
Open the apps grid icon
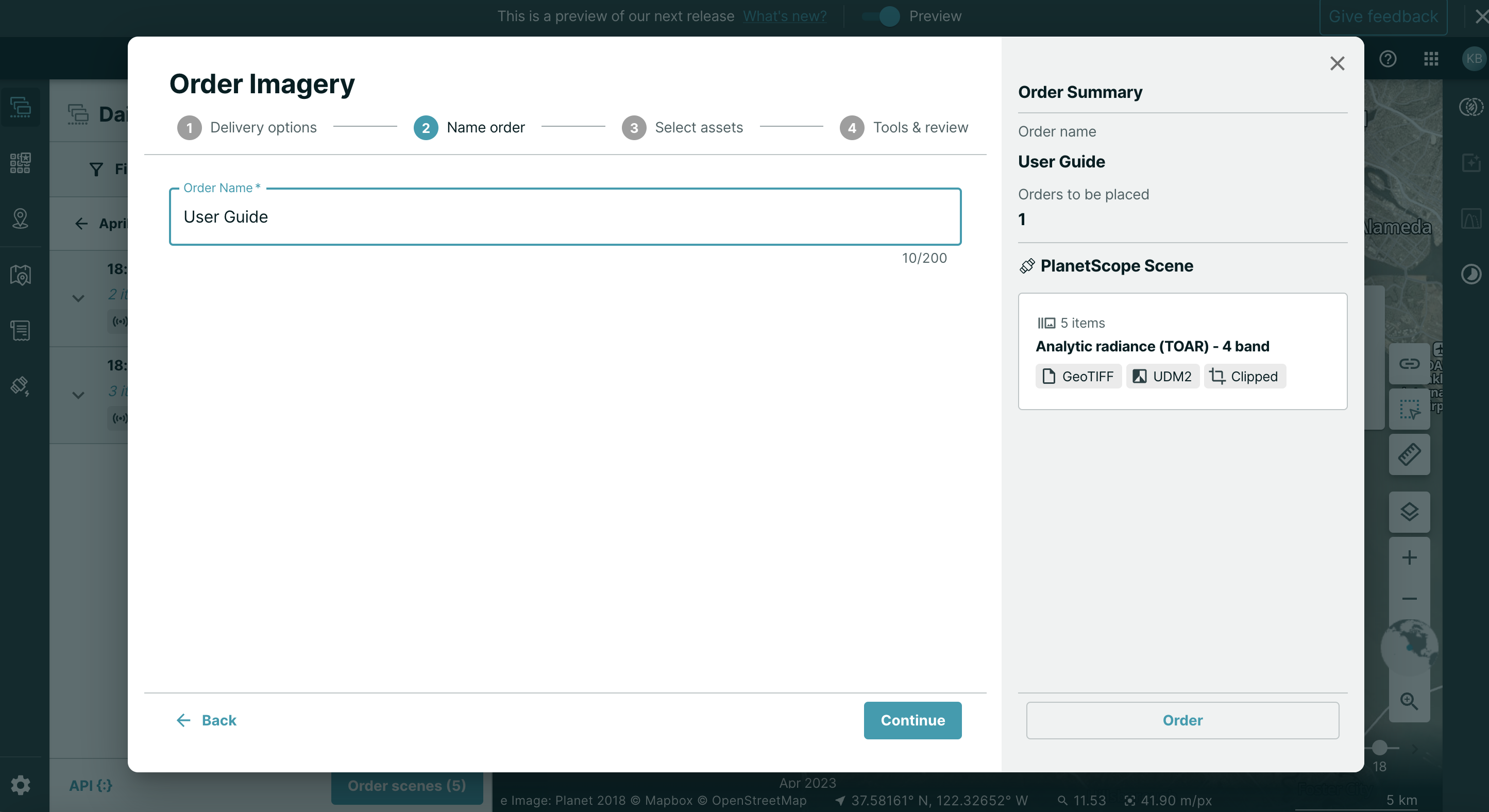coord(1431,58)
